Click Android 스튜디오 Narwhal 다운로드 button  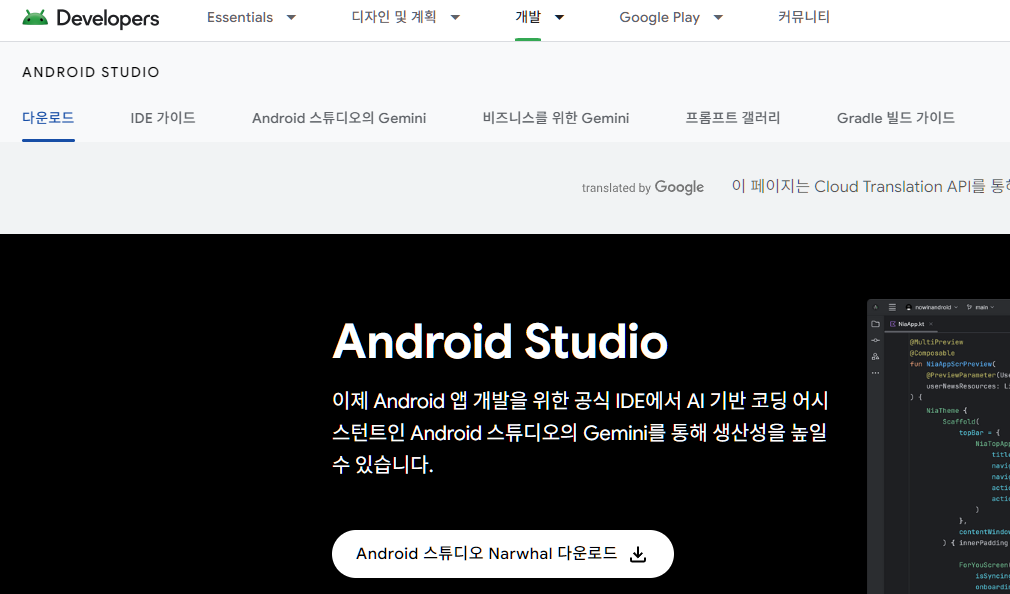pos(502,554)
